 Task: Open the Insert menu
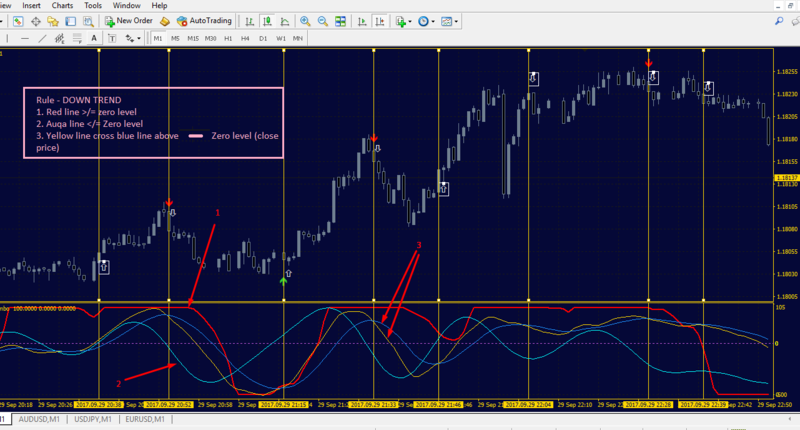pos(31,6)
